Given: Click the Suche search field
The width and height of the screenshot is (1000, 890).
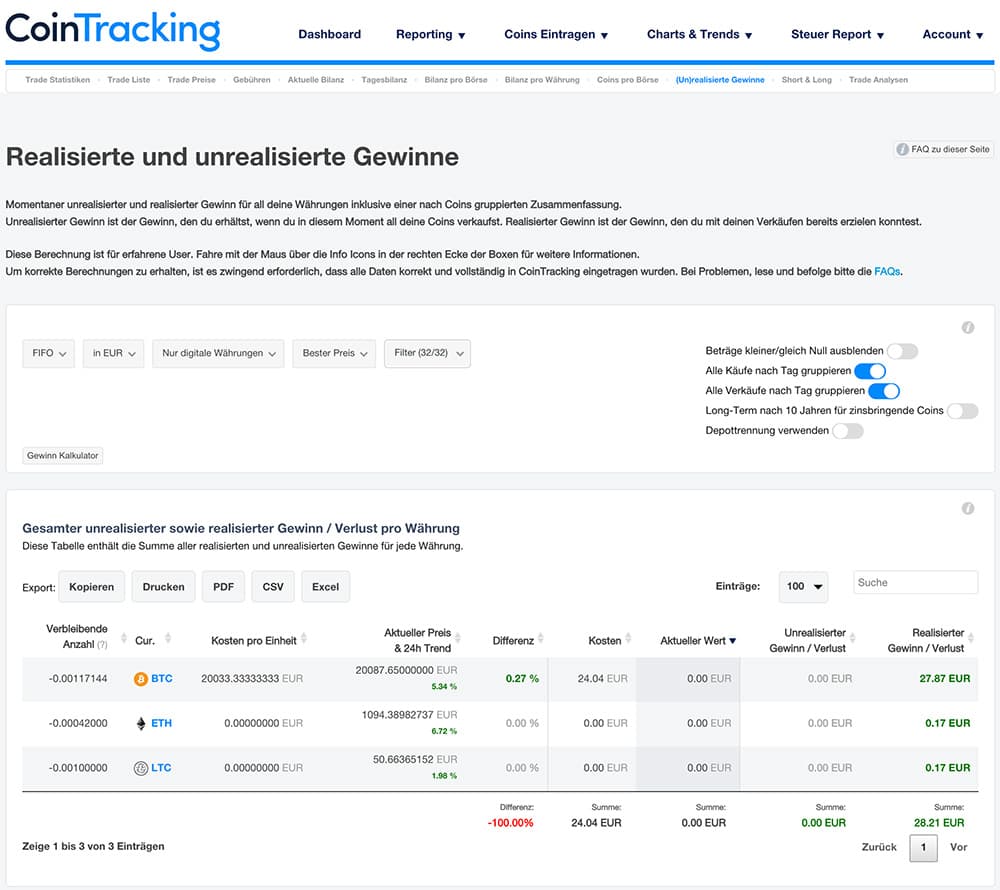Looking at the screenshot, I should pos(915,583).
